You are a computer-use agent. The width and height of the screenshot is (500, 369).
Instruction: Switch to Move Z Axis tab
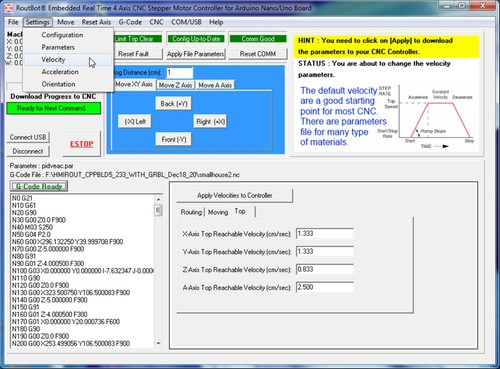pyautogui.click(x=175, y=85)
